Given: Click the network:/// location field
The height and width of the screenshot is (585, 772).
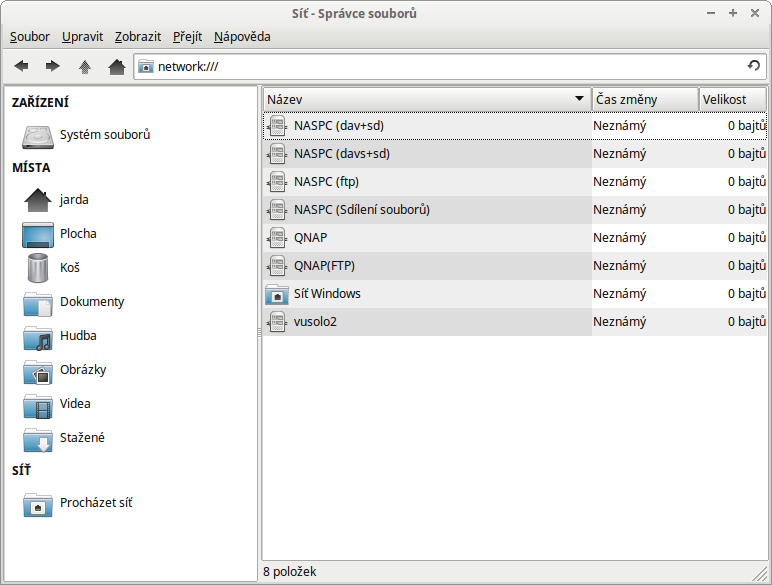Looking at the screenshot, I should (x=440, y=67).
